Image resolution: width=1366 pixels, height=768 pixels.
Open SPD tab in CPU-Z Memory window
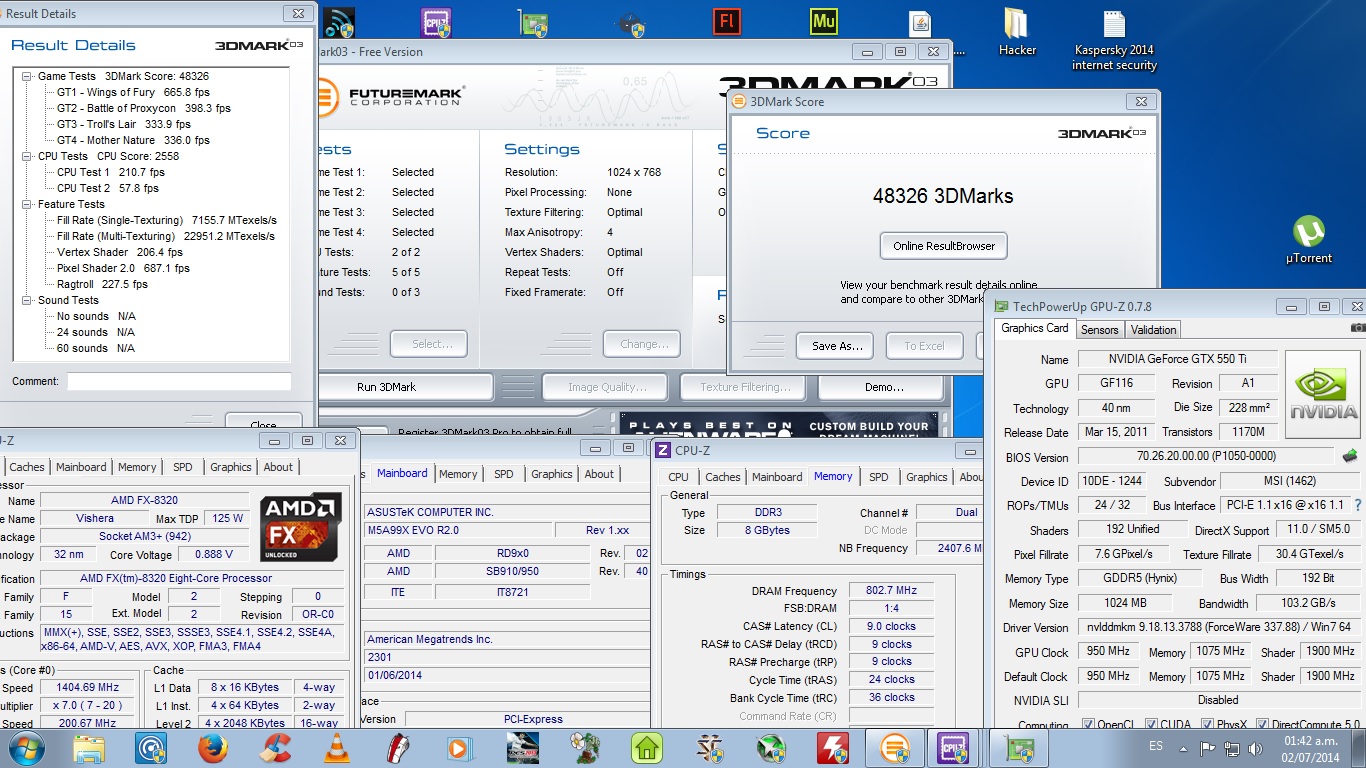878,477
